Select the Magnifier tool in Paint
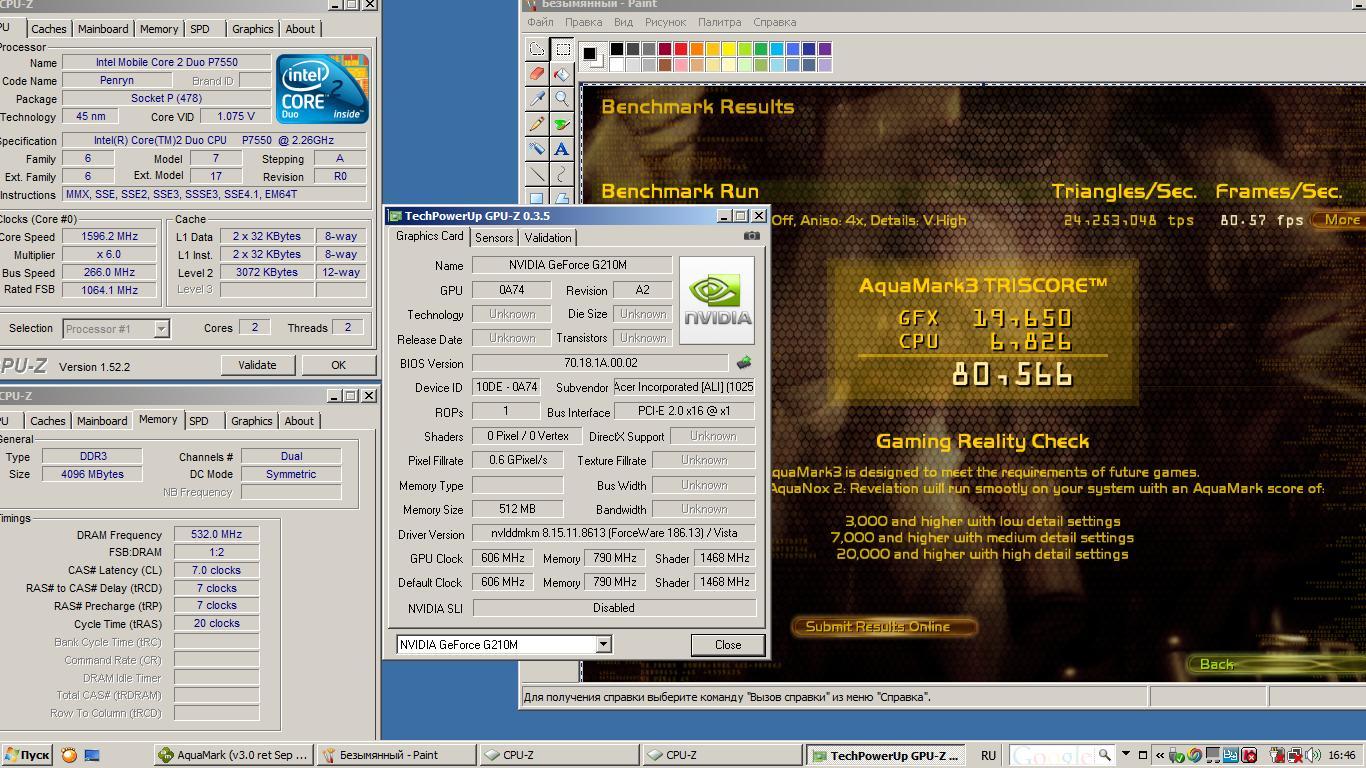 562,99
